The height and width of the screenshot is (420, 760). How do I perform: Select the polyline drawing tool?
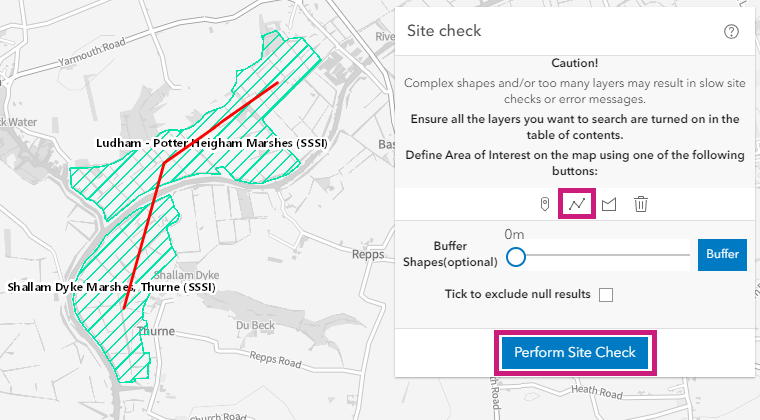[577, 204]
